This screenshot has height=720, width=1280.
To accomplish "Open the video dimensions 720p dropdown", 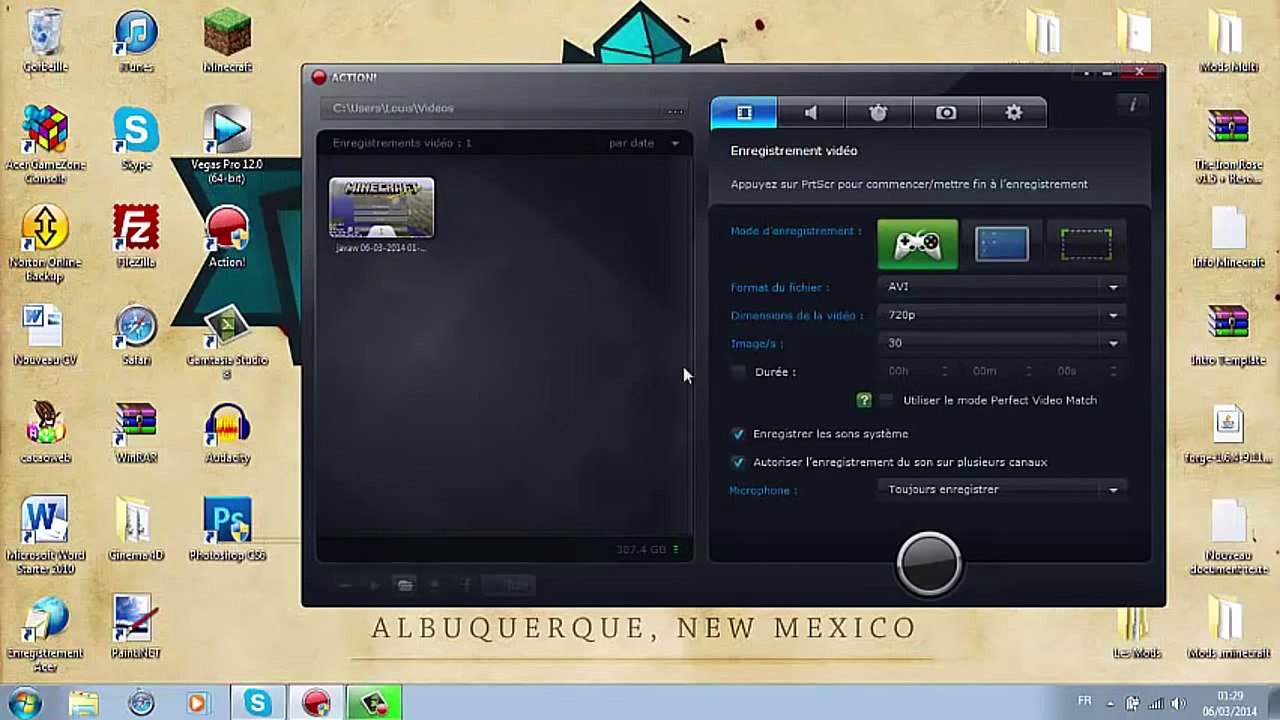I will click(x=1003, y=315).
